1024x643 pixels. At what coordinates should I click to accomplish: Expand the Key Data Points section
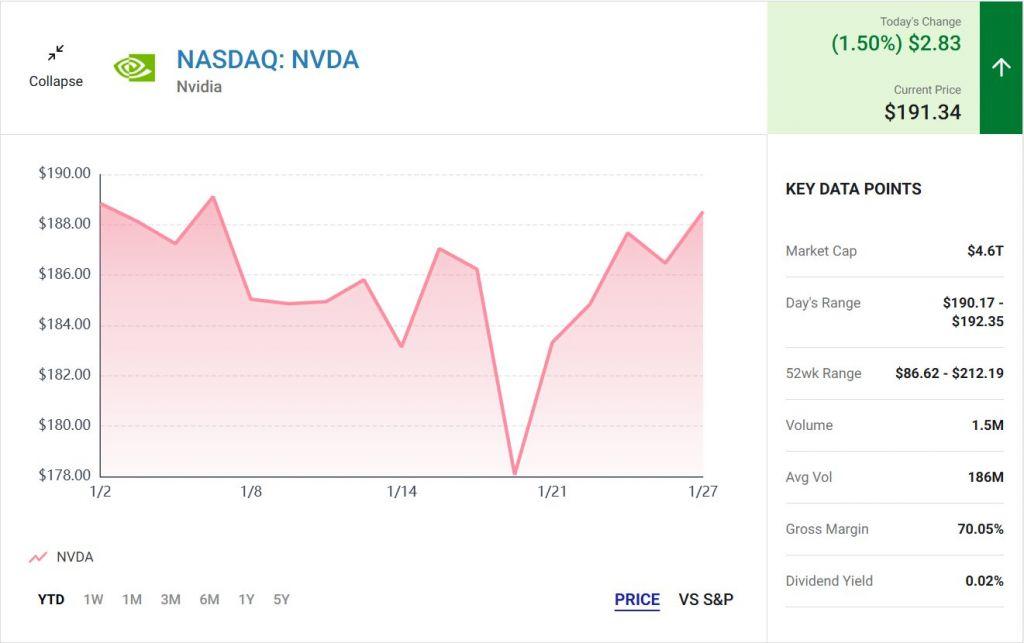click(853, 188)
